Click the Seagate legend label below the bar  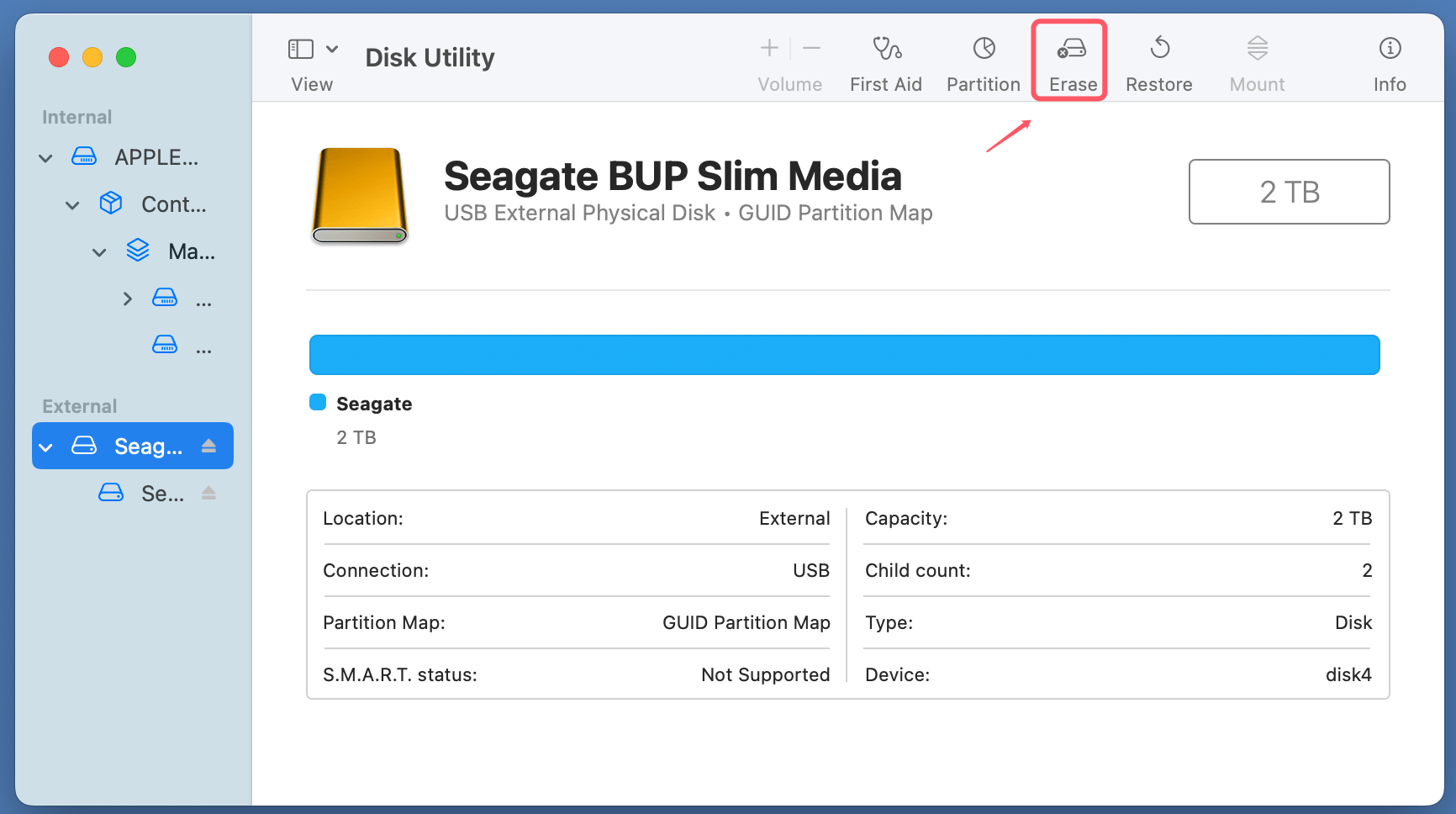click(374, 404)
